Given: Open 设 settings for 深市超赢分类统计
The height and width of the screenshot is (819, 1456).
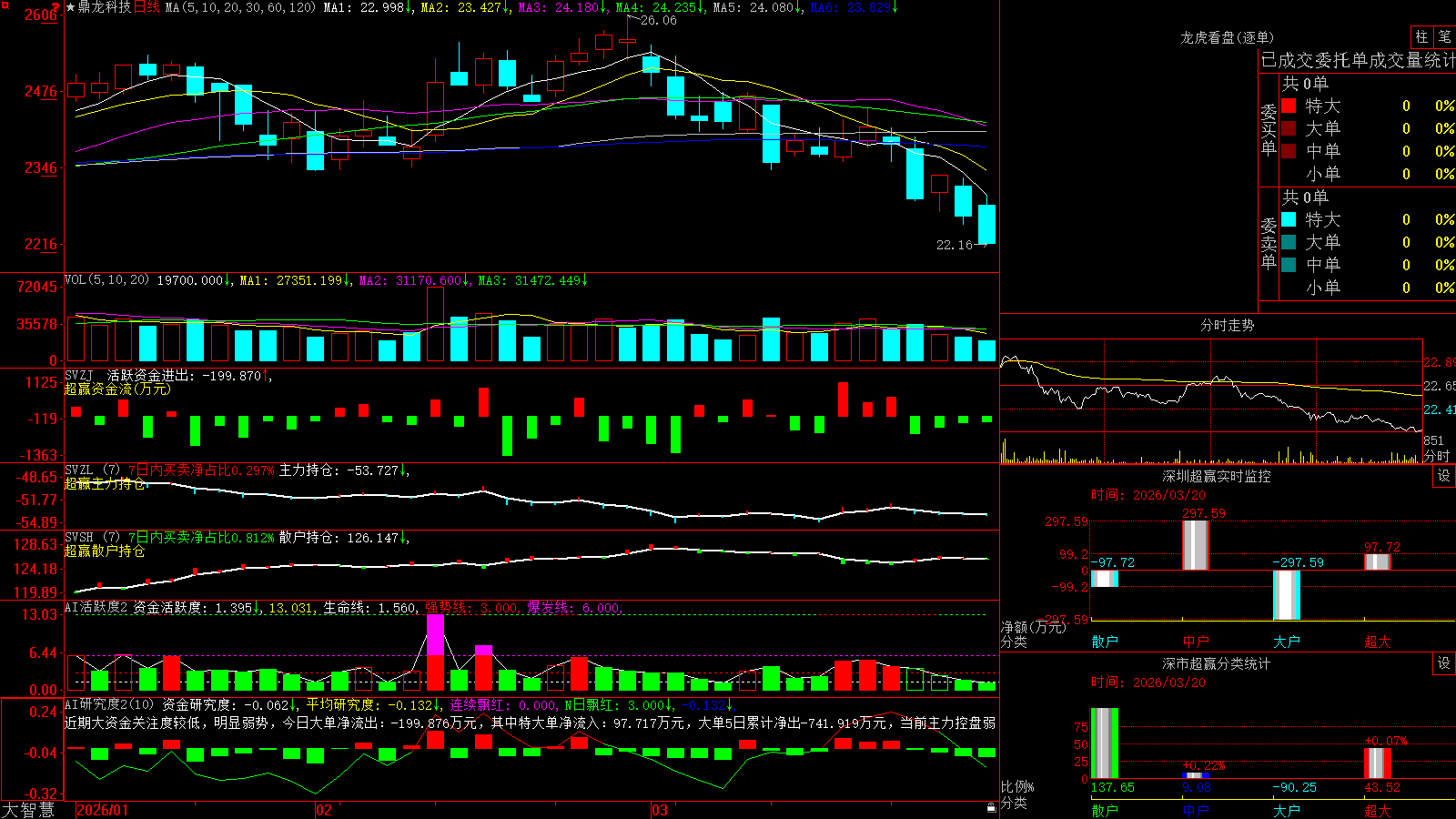Looking at the screenshot, I should (x=1444, y=663).
